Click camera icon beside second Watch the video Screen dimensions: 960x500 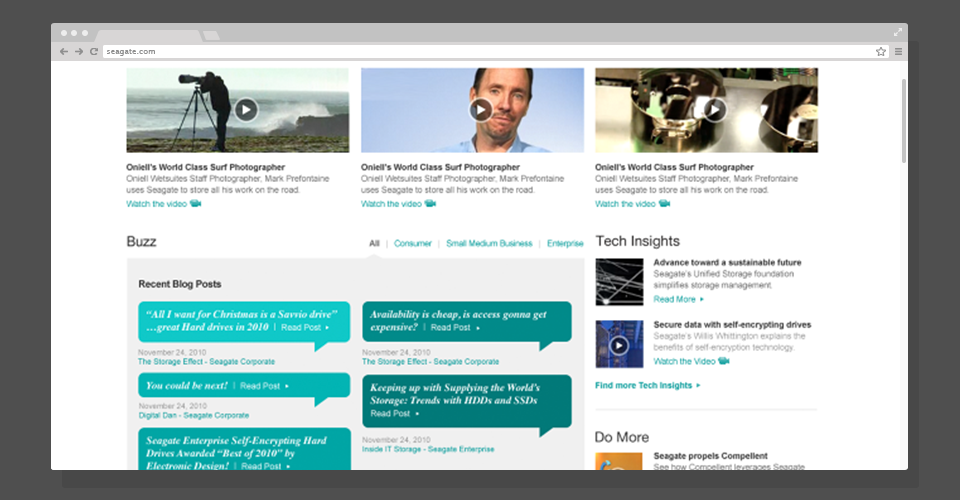pyautogui.click(x=430, y=203)
